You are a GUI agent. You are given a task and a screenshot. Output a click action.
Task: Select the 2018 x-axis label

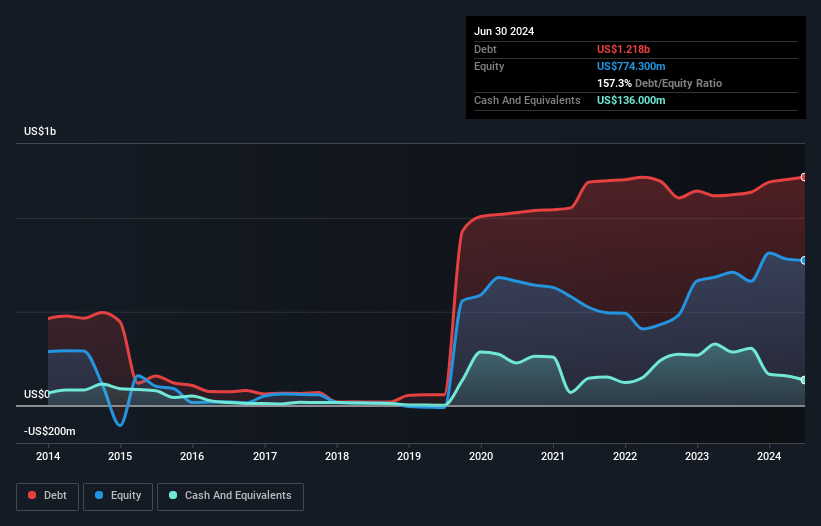pos(337,456)
